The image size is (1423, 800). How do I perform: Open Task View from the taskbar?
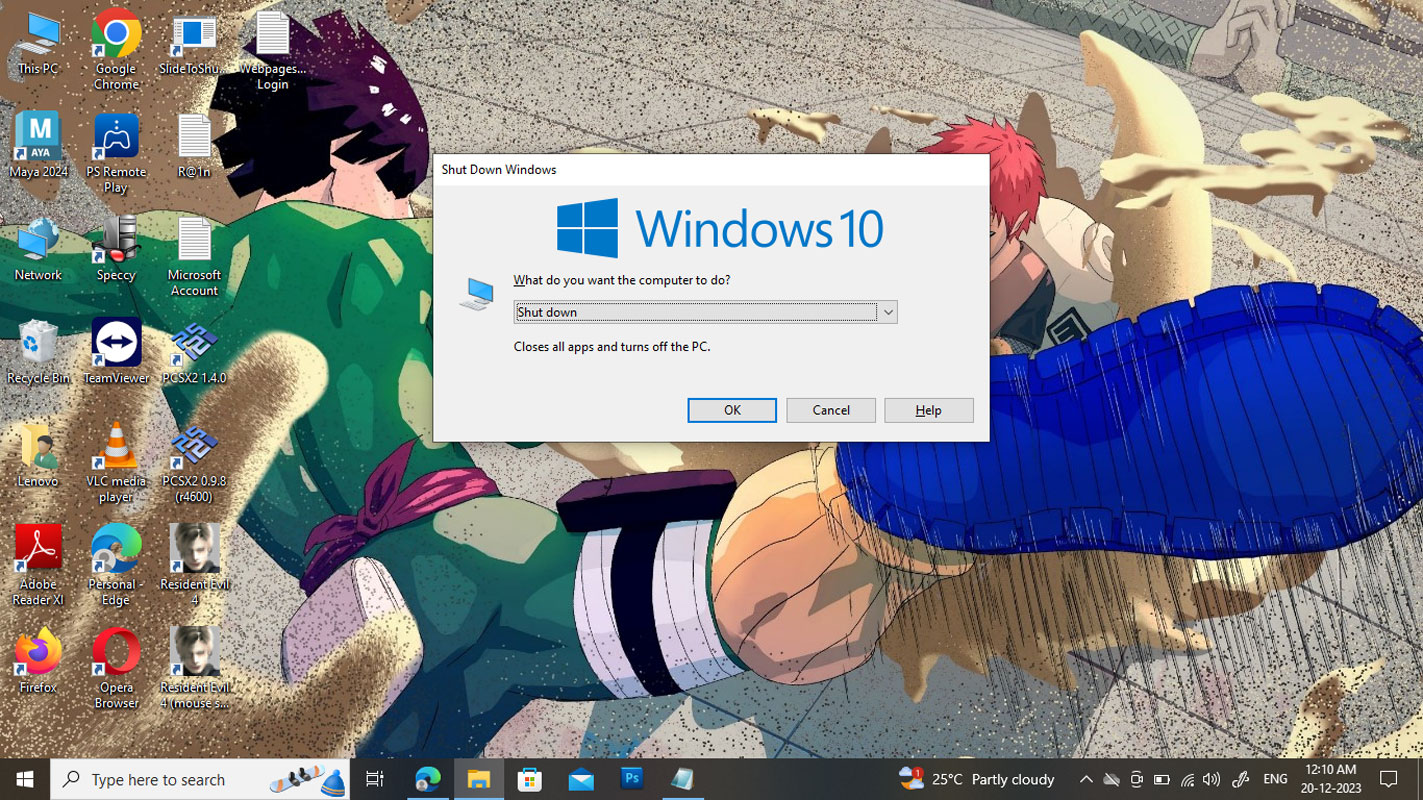tap(375, 779)
